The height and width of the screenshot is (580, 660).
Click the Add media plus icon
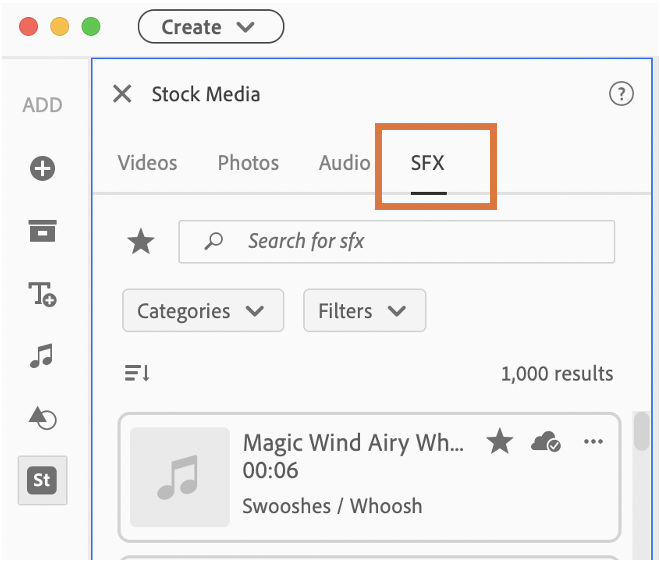click(42, 169)
